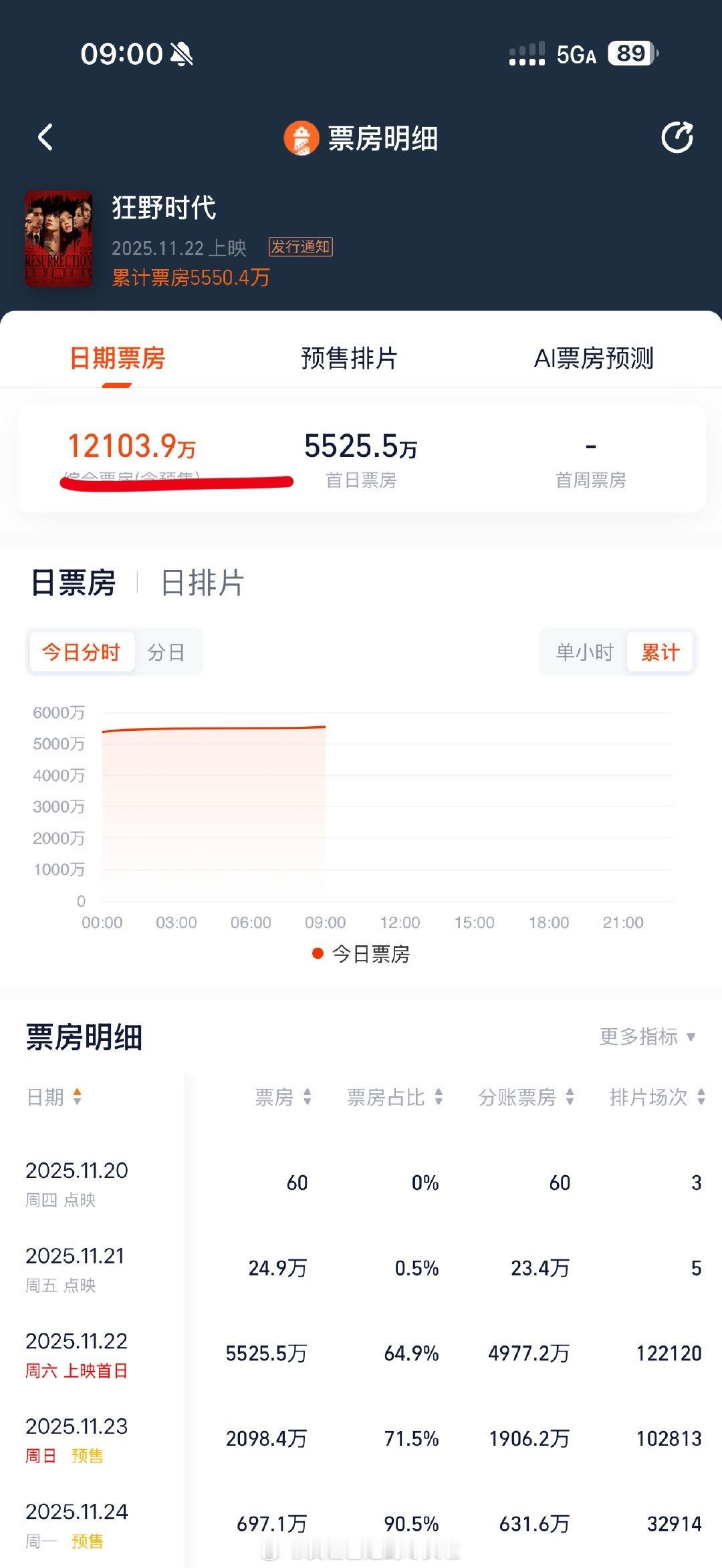Viewport: 722px width, 1568px height.
Task: Sort by 票房占比 column arrows
Action: (x=439, y=1096)
